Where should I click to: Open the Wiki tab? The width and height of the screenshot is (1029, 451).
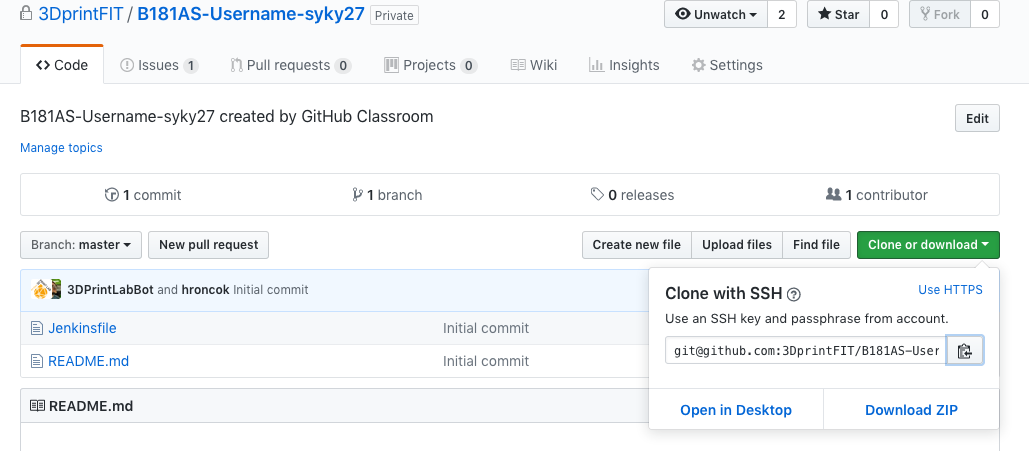pyautogui.click(x=534, y=65)
